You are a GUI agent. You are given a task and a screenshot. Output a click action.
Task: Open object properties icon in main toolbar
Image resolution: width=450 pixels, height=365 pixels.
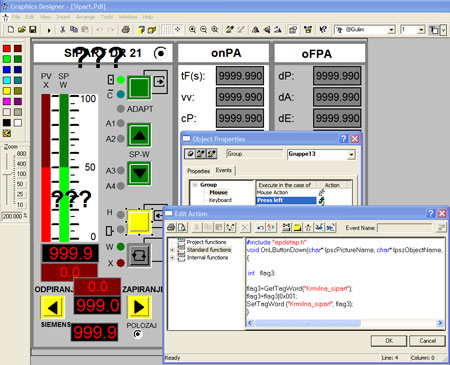click(x=293, y=30)
